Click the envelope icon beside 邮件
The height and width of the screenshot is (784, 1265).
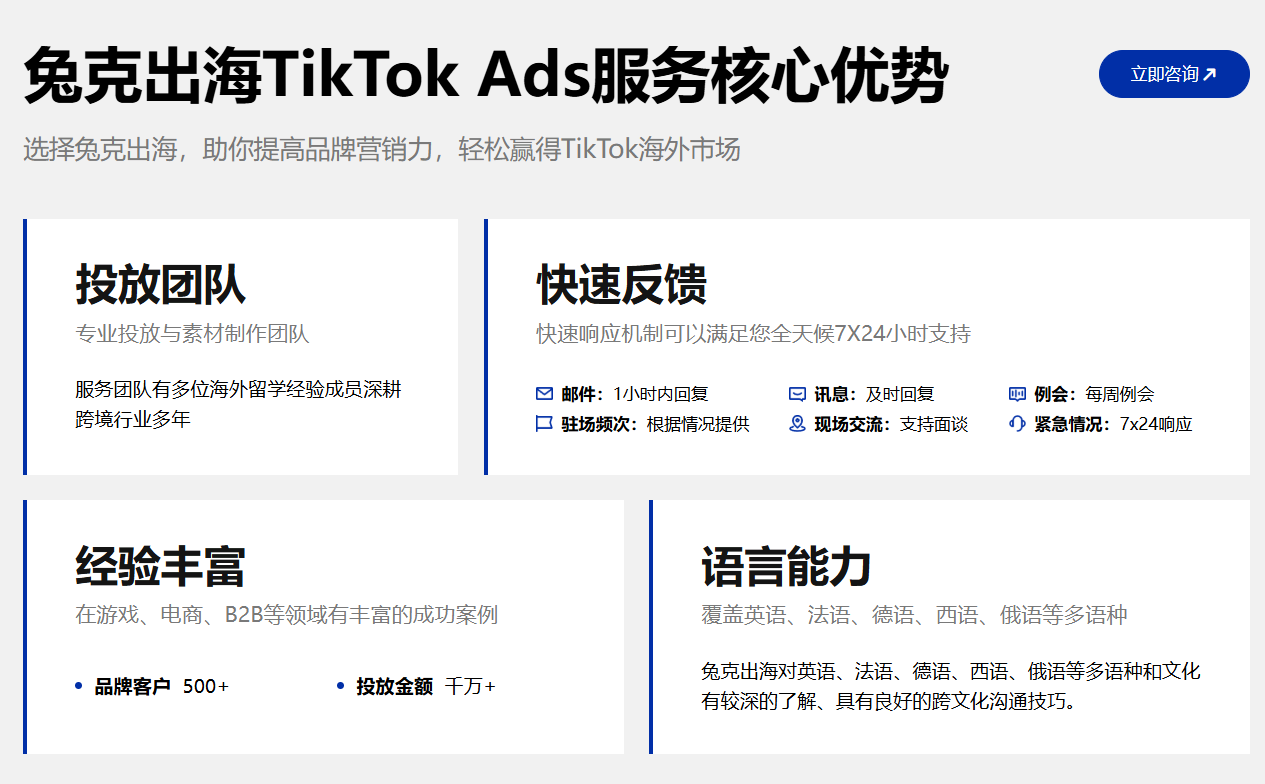coord(544,394)
